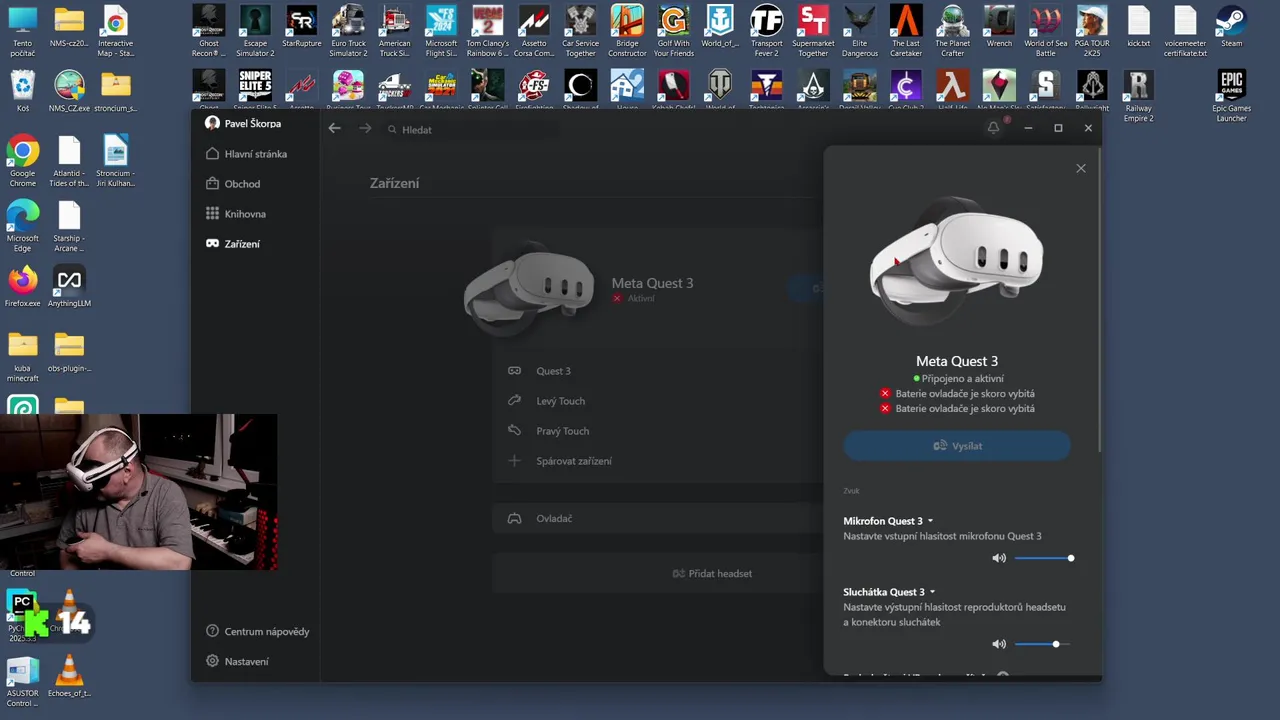
Task: Launch Escape Simulator 2 shortcut
Action: coord(255,32)
